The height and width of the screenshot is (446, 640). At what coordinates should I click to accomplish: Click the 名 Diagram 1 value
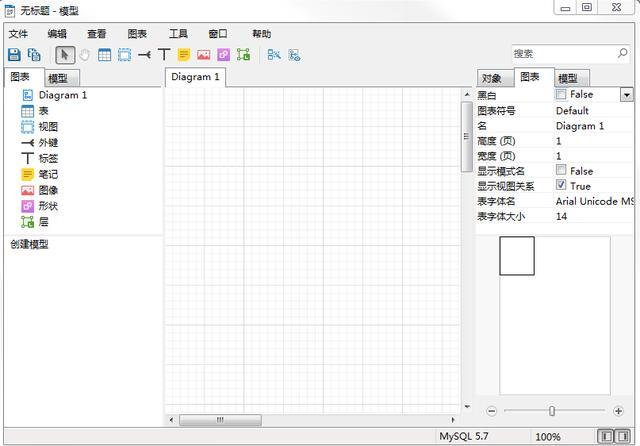pos(580,126)
